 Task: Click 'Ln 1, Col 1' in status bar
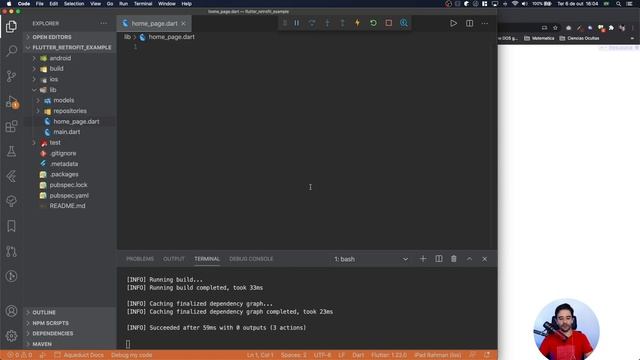click(x=260, y=356)
